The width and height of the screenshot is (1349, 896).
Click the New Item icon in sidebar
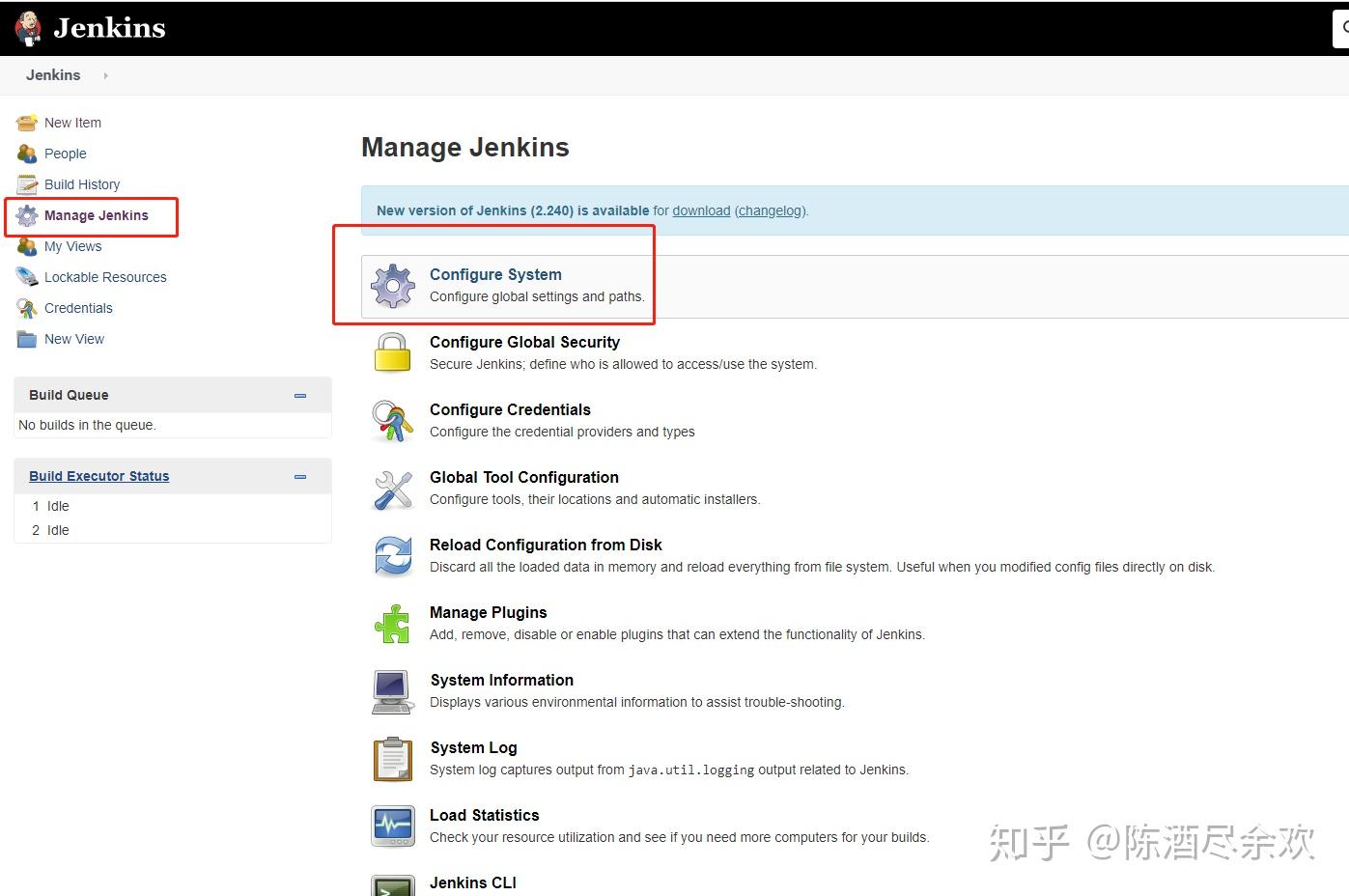27,123
